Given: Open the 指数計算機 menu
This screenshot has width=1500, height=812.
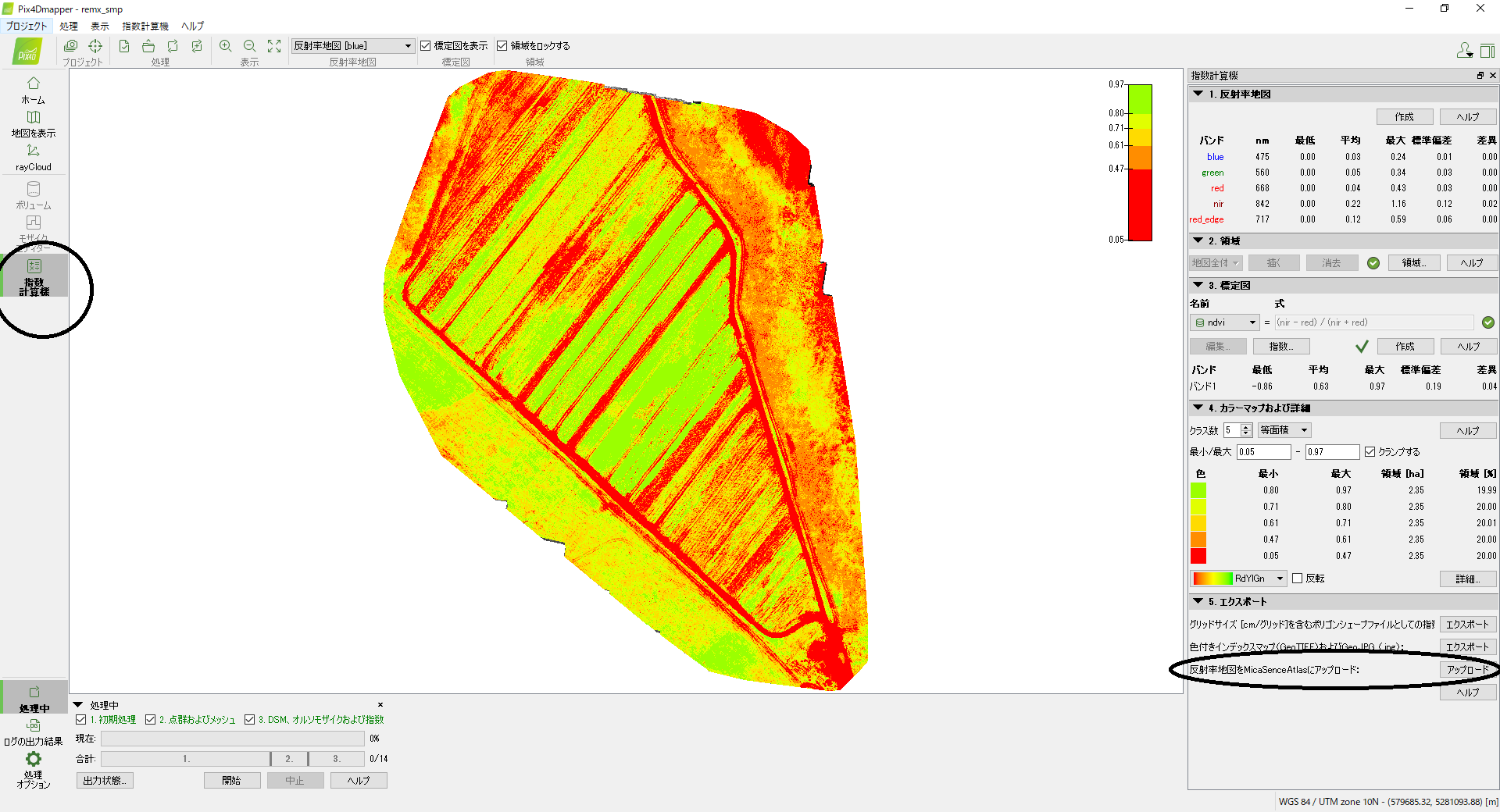Looking at the screenshot, I should coord(145,26).
